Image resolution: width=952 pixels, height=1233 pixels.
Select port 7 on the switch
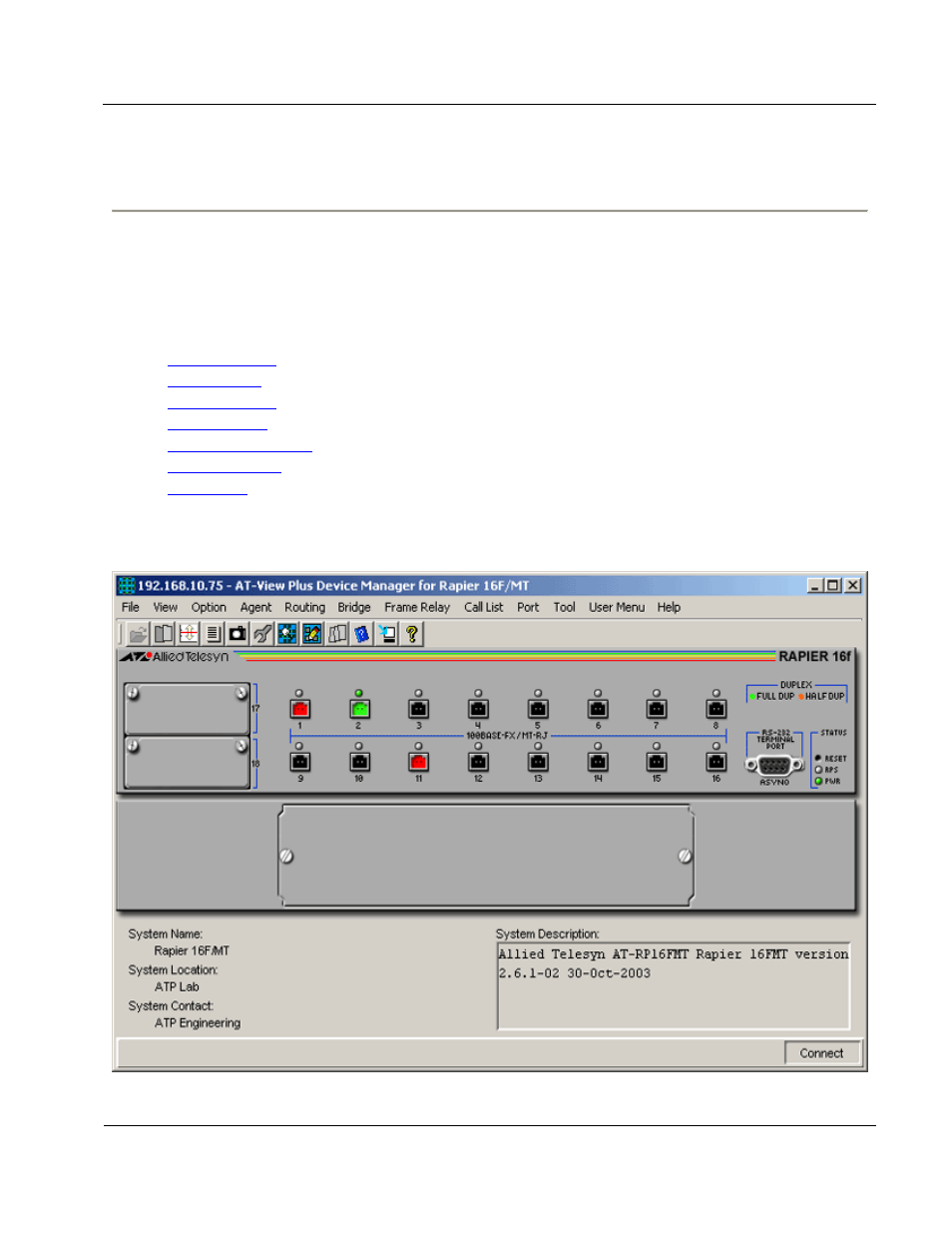[657, 710]
